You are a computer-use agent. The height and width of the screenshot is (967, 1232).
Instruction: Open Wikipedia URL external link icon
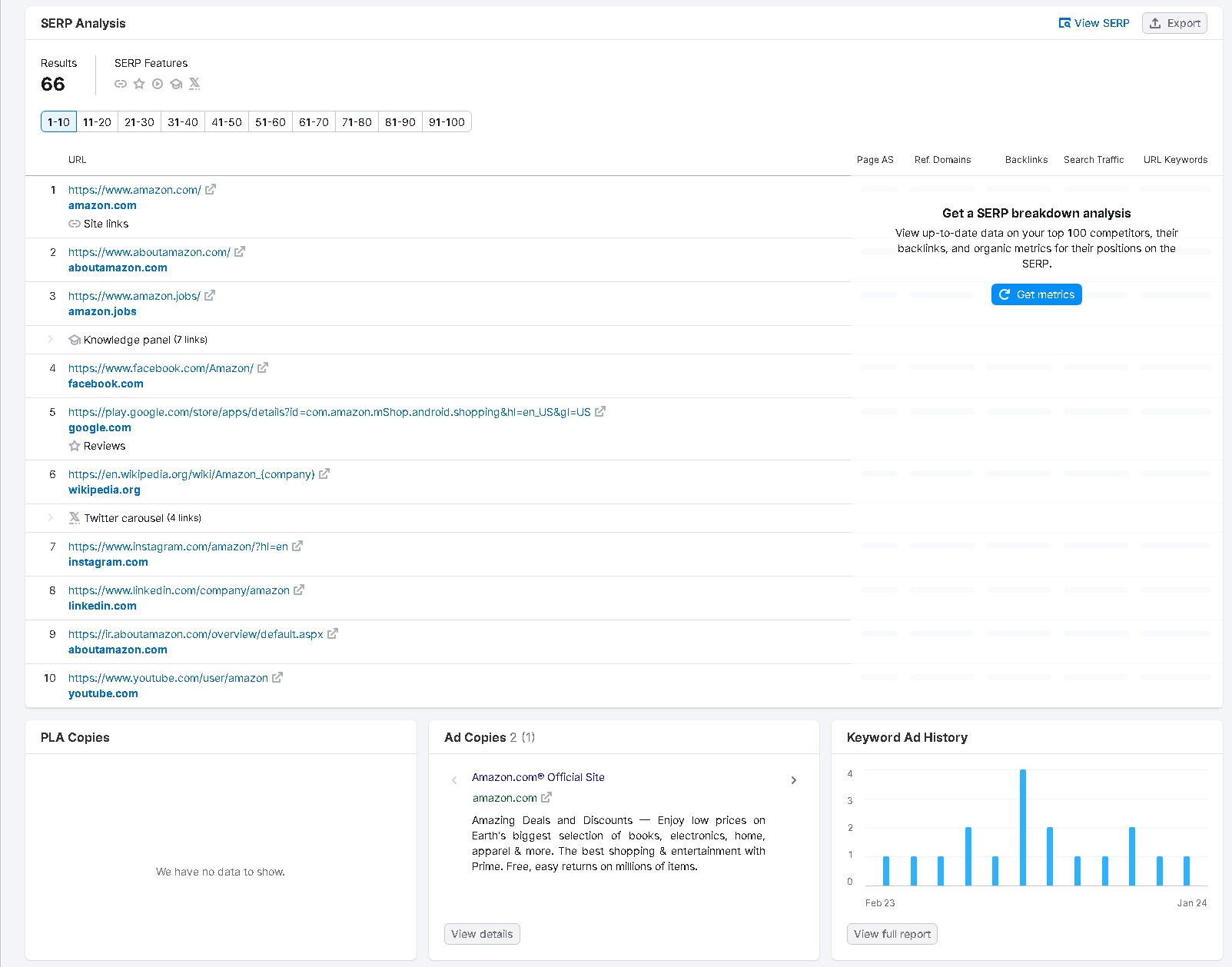tap(324, 474)
